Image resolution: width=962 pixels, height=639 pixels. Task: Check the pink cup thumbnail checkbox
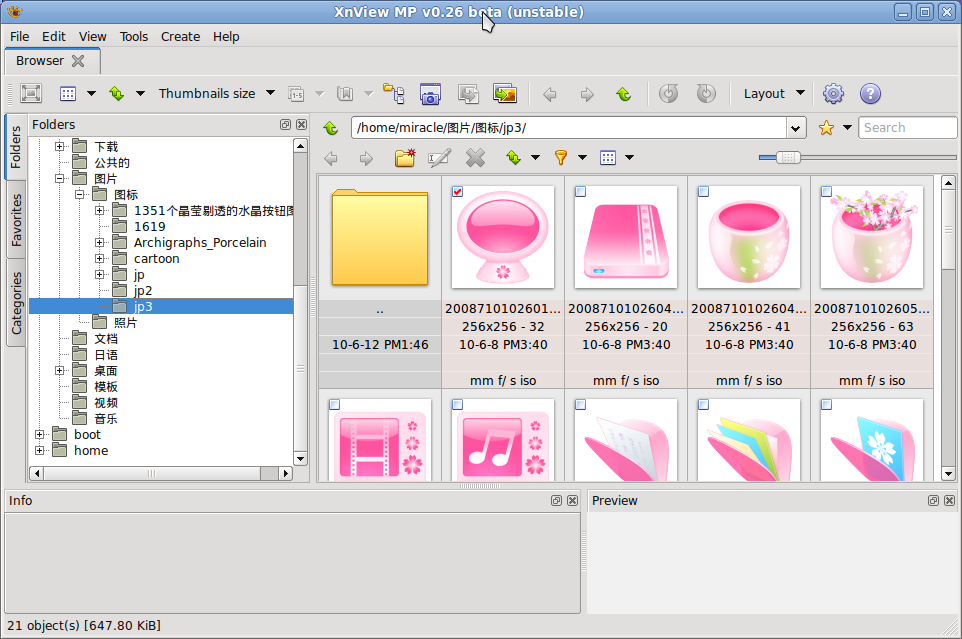pos(704,192)
